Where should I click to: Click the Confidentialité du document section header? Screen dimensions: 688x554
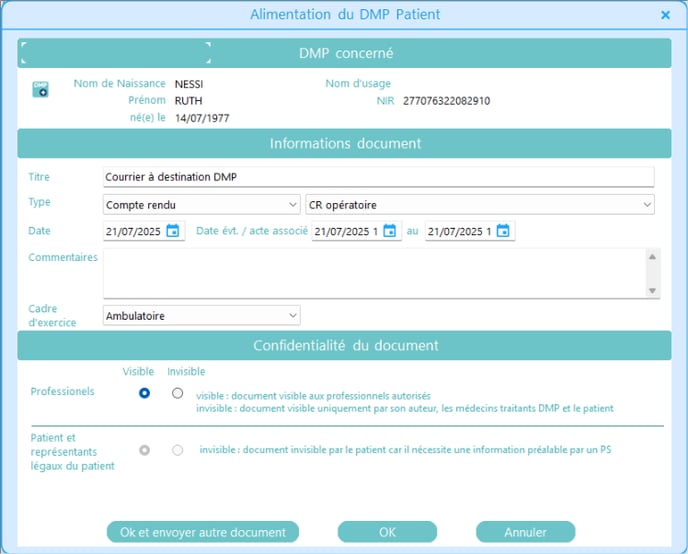coord(344,345)
